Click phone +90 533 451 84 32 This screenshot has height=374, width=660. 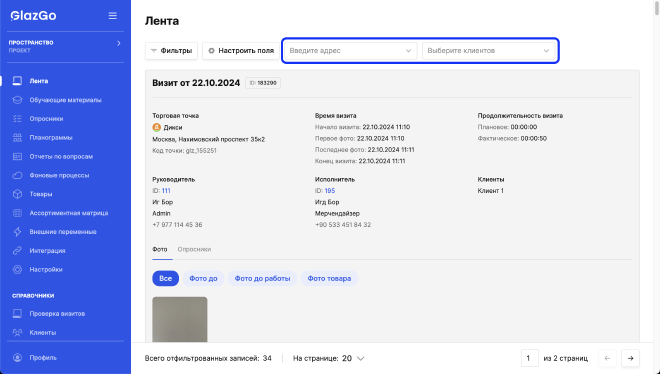343,225
